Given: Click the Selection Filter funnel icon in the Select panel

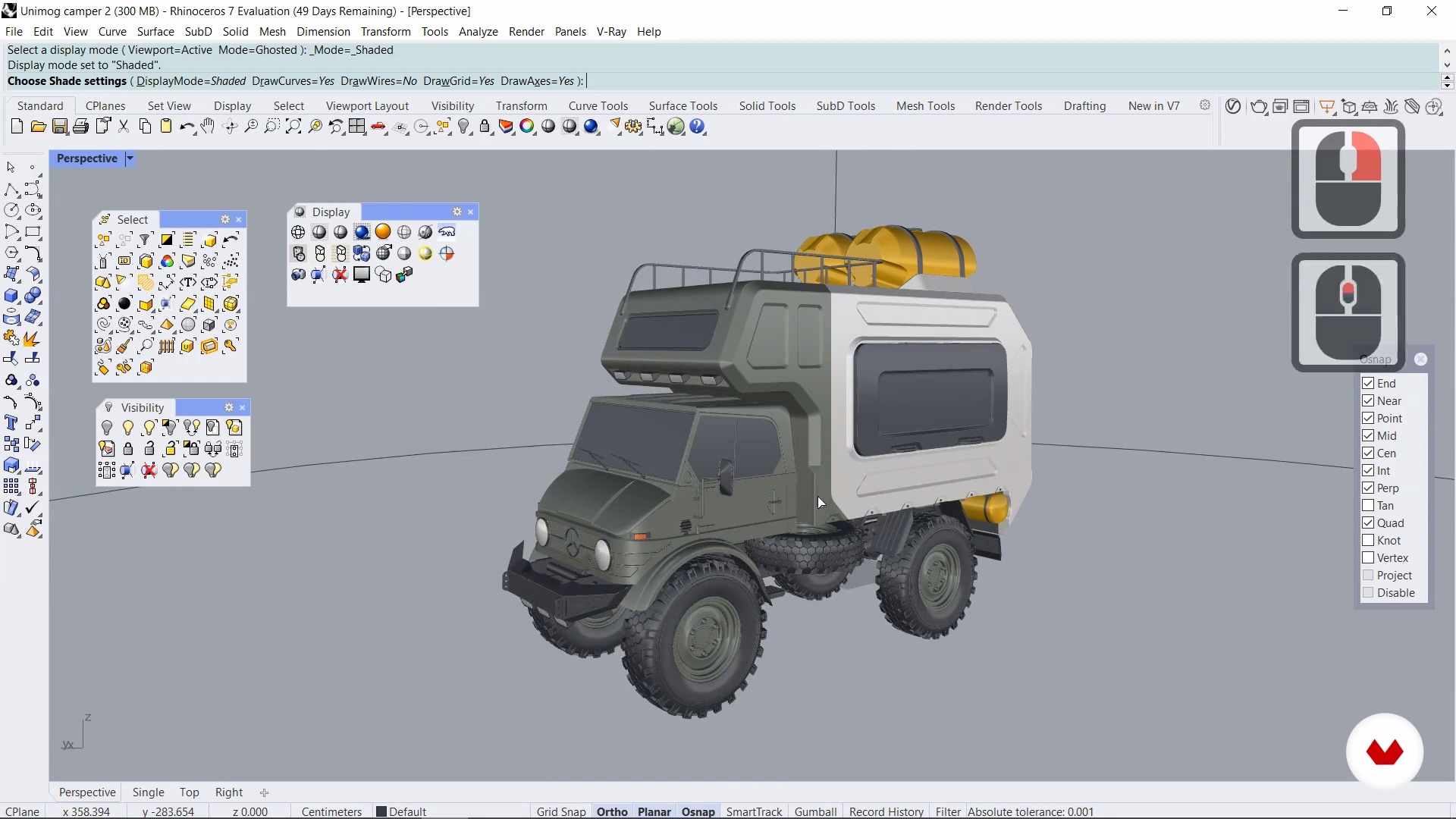Looking at the screenshot, I should point(146,240).
